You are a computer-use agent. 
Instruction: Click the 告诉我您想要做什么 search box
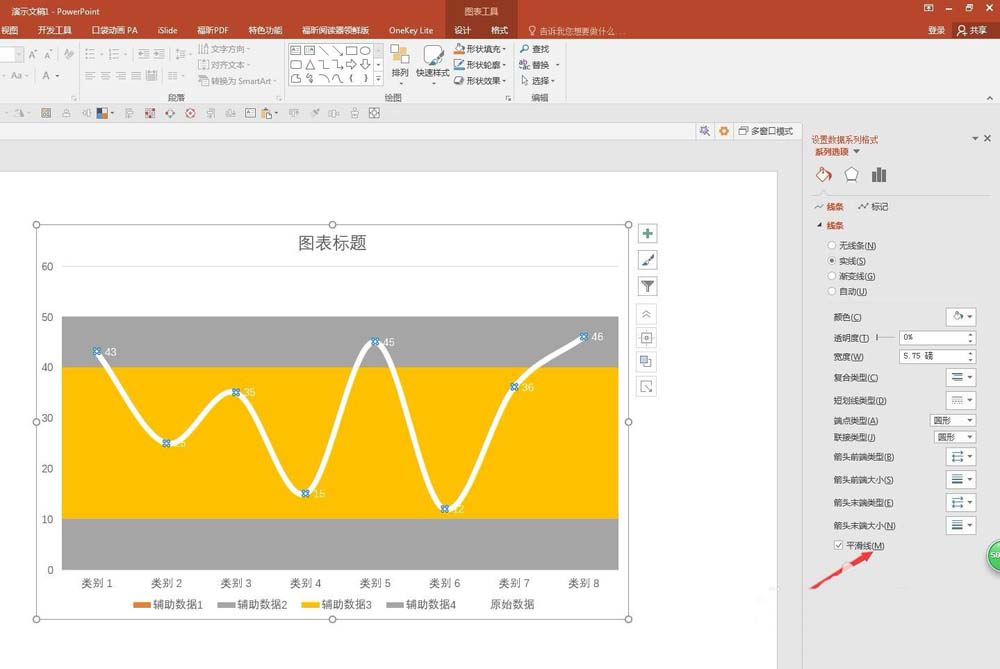577,31
